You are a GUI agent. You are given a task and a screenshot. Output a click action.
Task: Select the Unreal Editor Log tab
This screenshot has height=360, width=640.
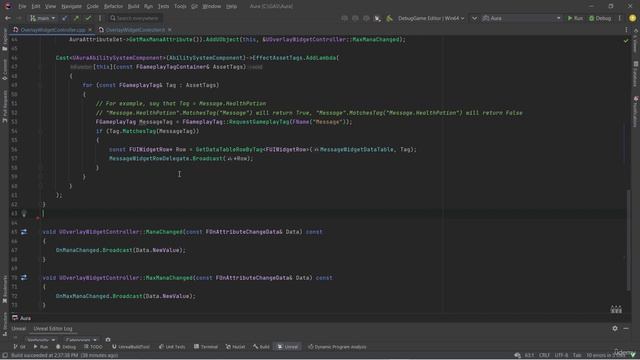coord(53,329)
